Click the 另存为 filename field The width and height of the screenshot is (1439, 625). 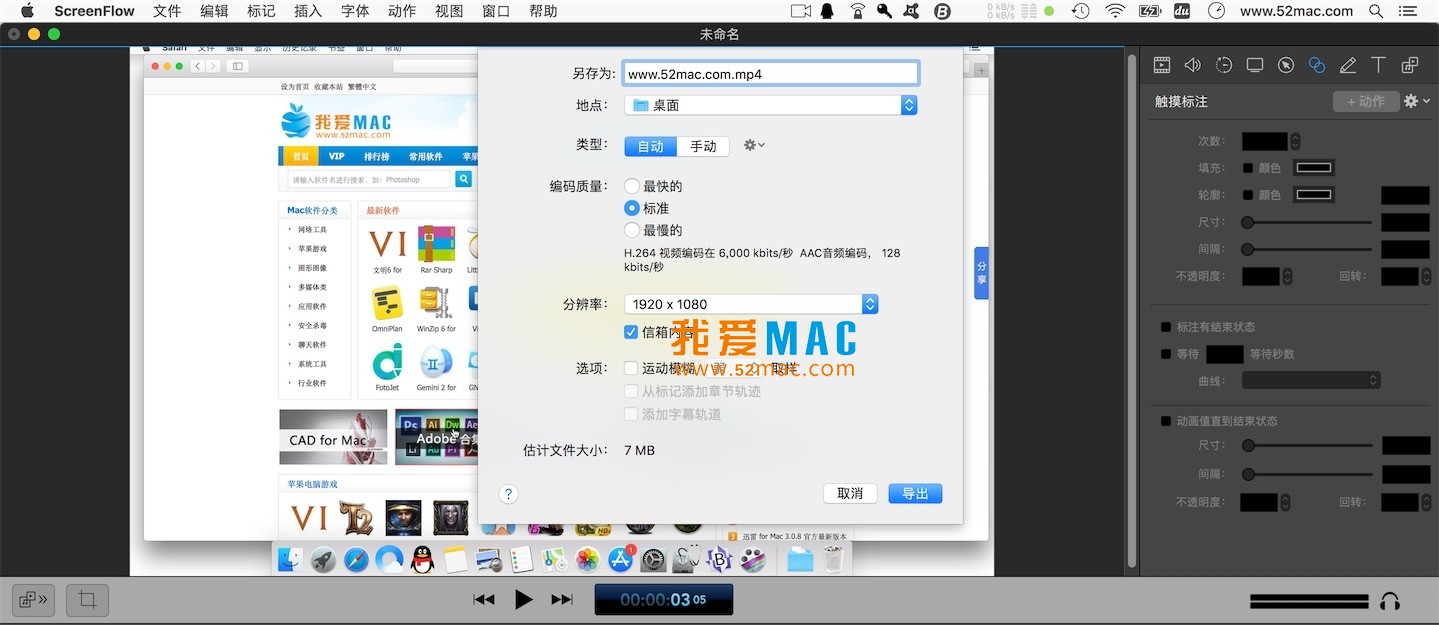[771, 73]
